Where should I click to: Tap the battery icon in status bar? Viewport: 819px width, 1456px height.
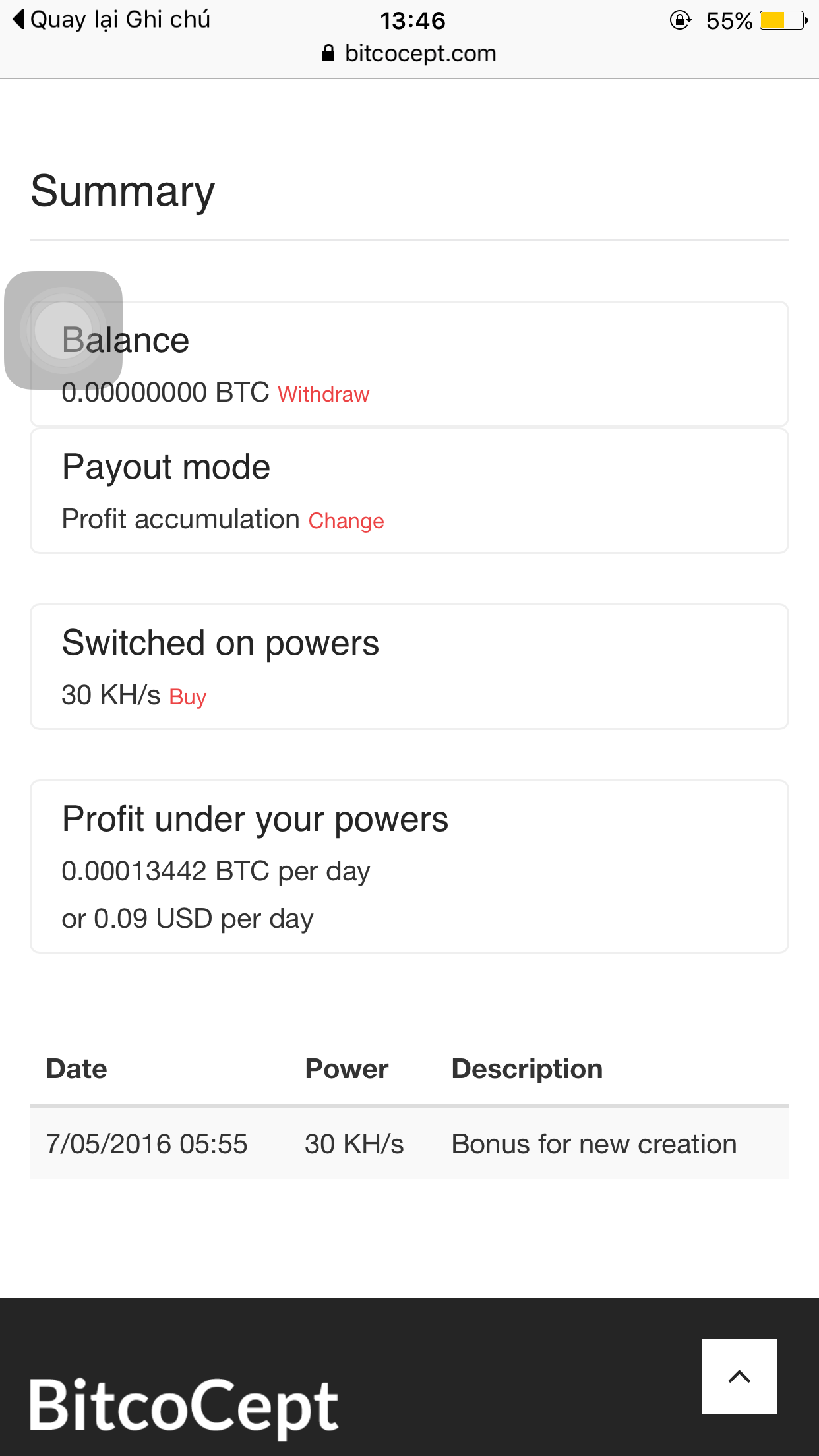(x=783, y=20)
